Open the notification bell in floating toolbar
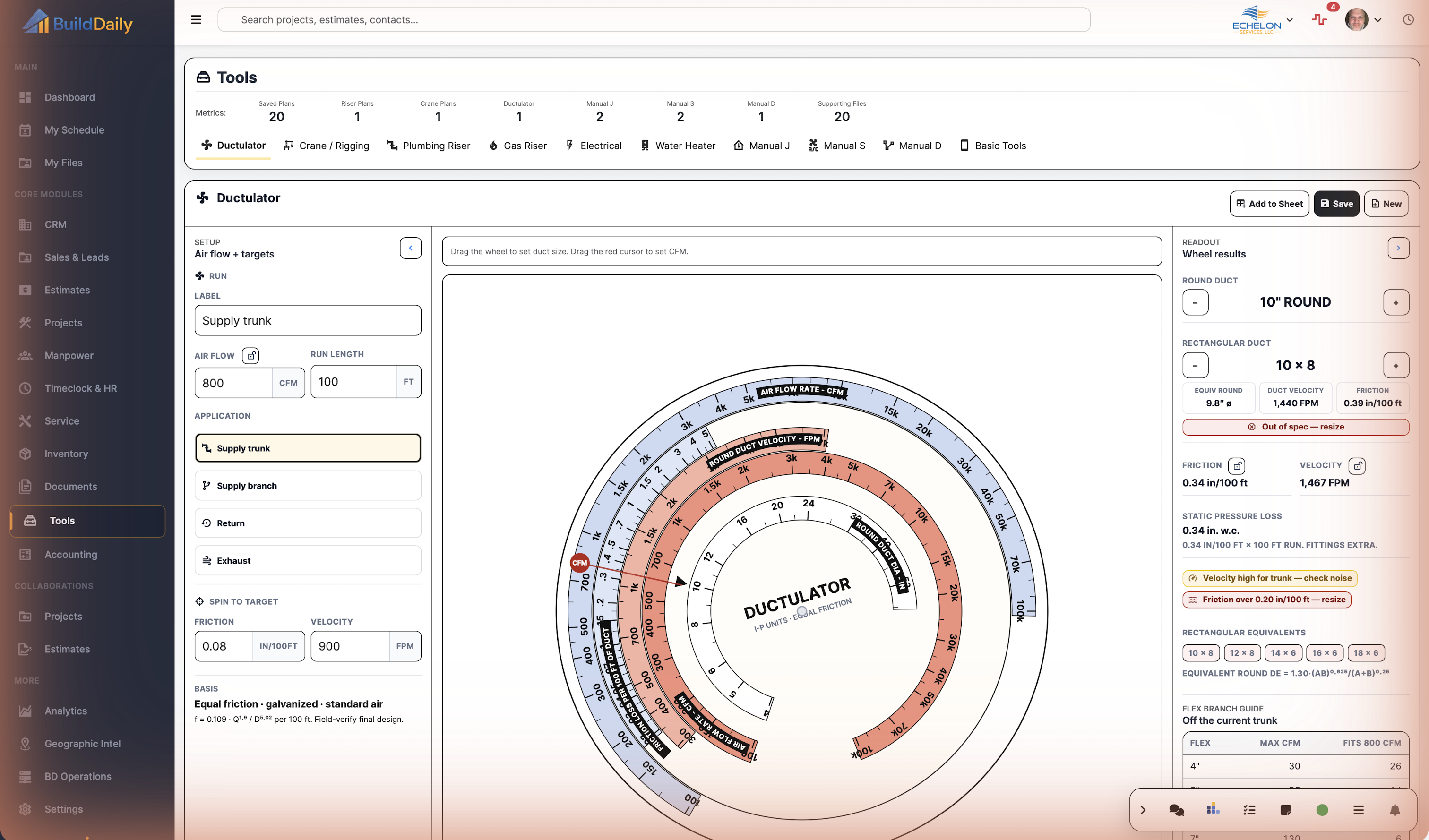Screen dimensions: 1429x840 [x=1395, y=810]
